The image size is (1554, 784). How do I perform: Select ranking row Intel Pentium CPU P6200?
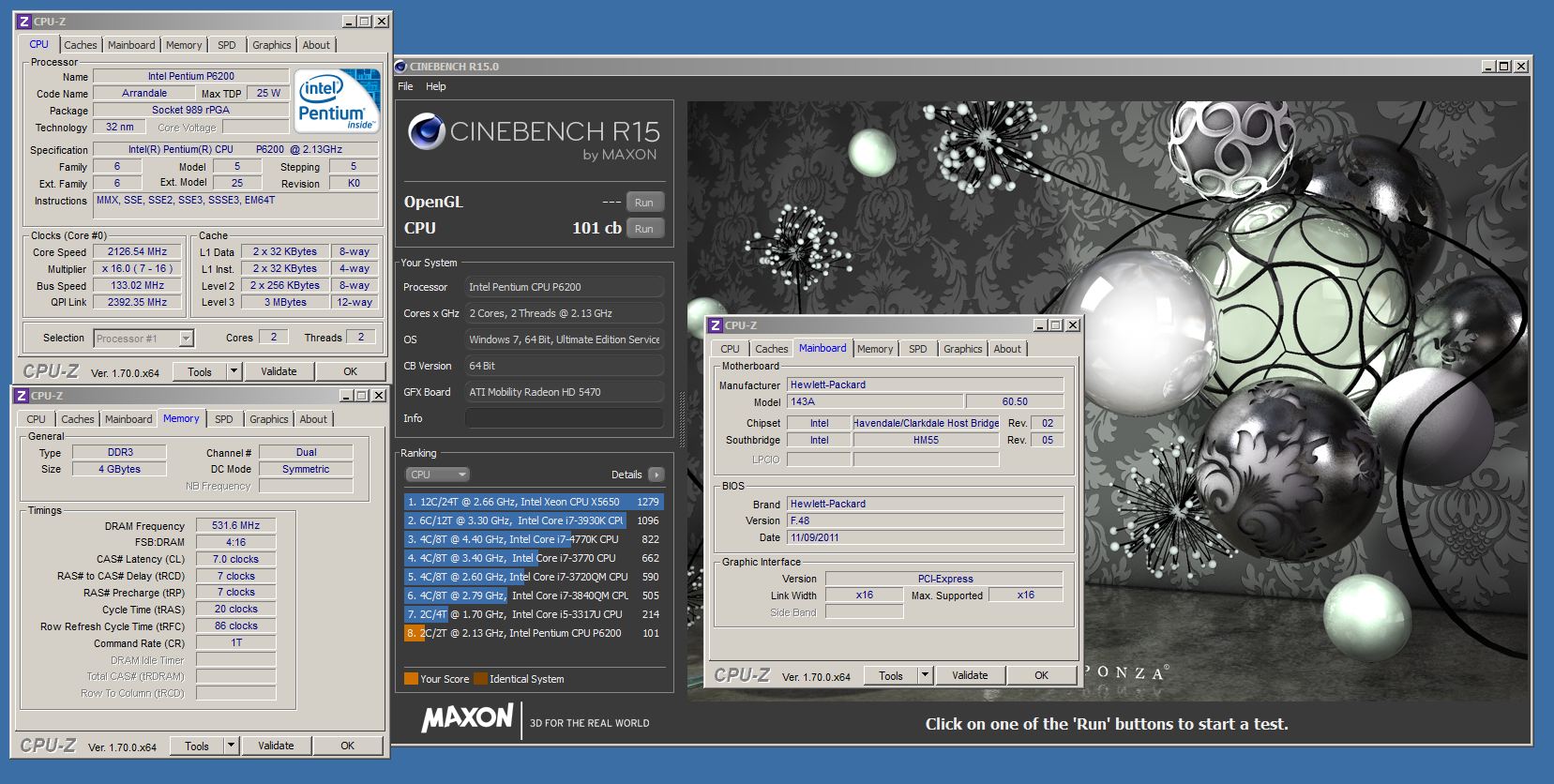pos(533,633)
